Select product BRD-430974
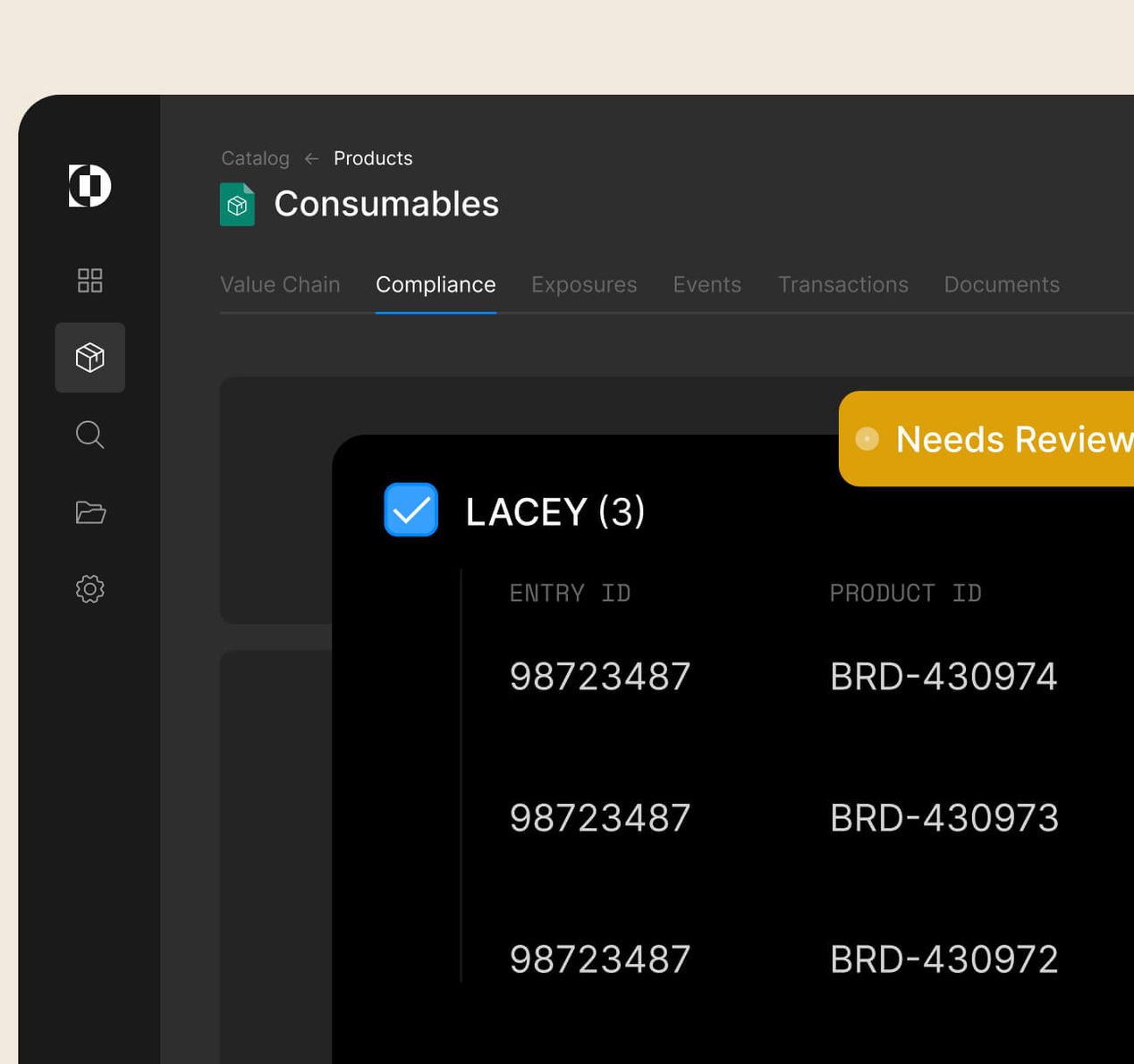The width and height of the screenshot is (1134, 1064). (944, 677)
